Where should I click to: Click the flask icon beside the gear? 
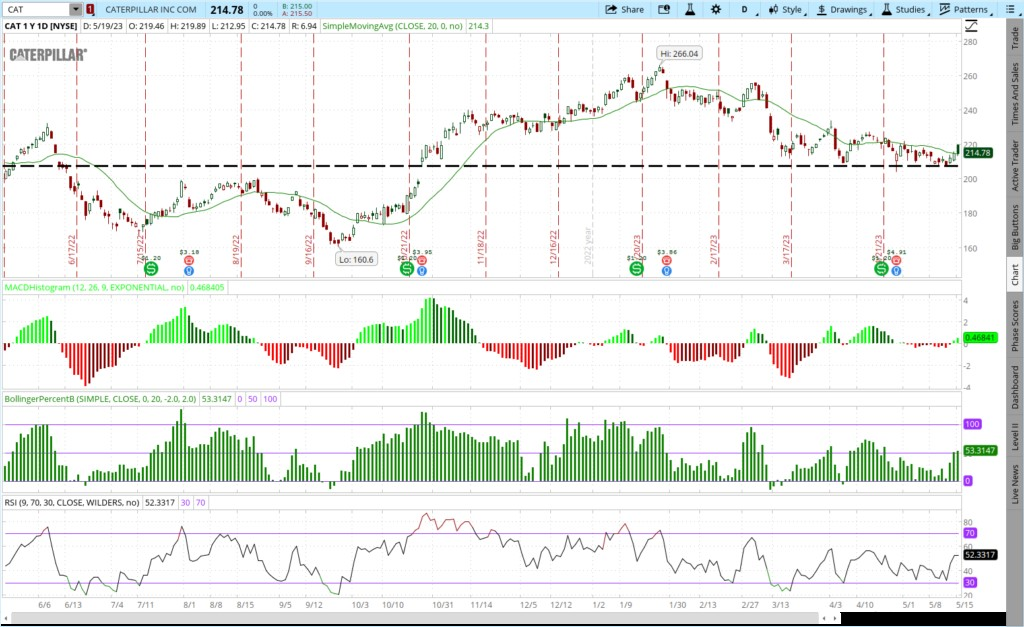tap(690, 9)
